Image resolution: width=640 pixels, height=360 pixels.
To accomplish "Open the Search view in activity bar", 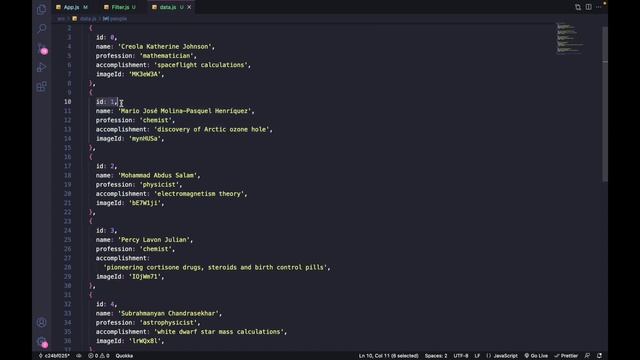I will coord(42,28).
